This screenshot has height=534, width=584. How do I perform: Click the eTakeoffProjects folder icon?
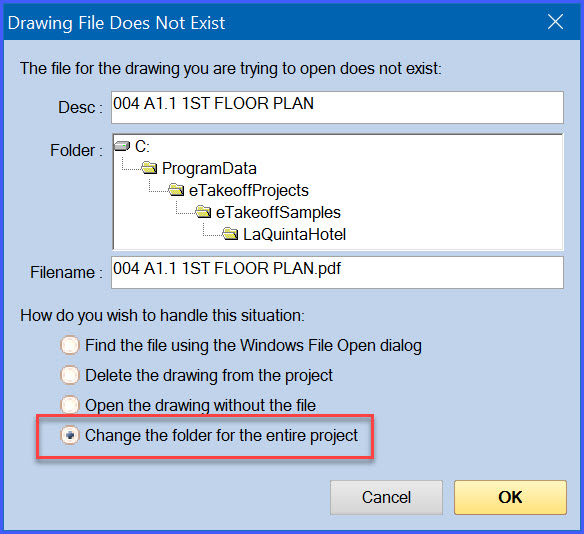tap(176, 190)
